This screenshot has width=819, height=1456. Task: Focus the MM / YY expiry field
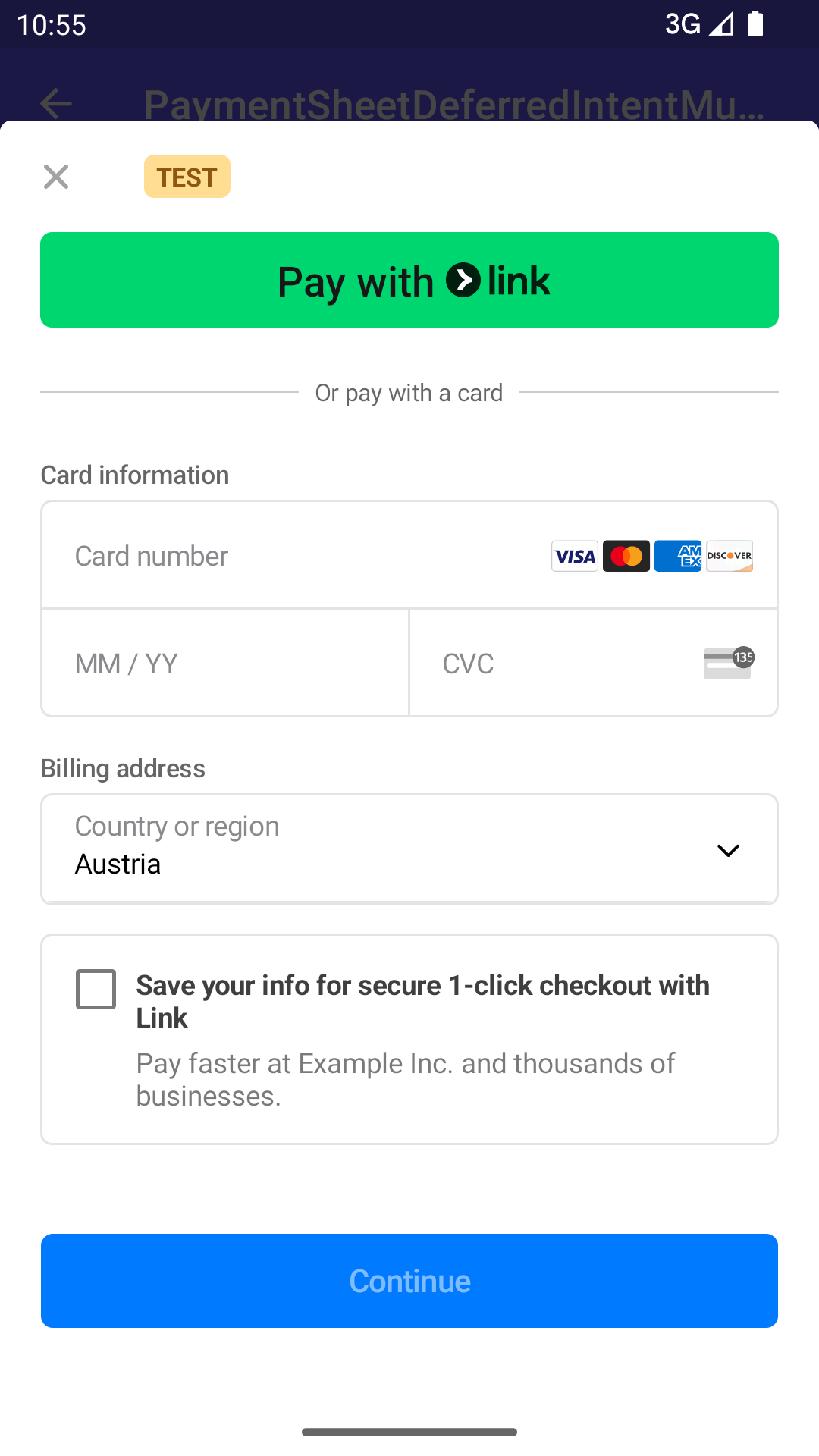[225, 664]
